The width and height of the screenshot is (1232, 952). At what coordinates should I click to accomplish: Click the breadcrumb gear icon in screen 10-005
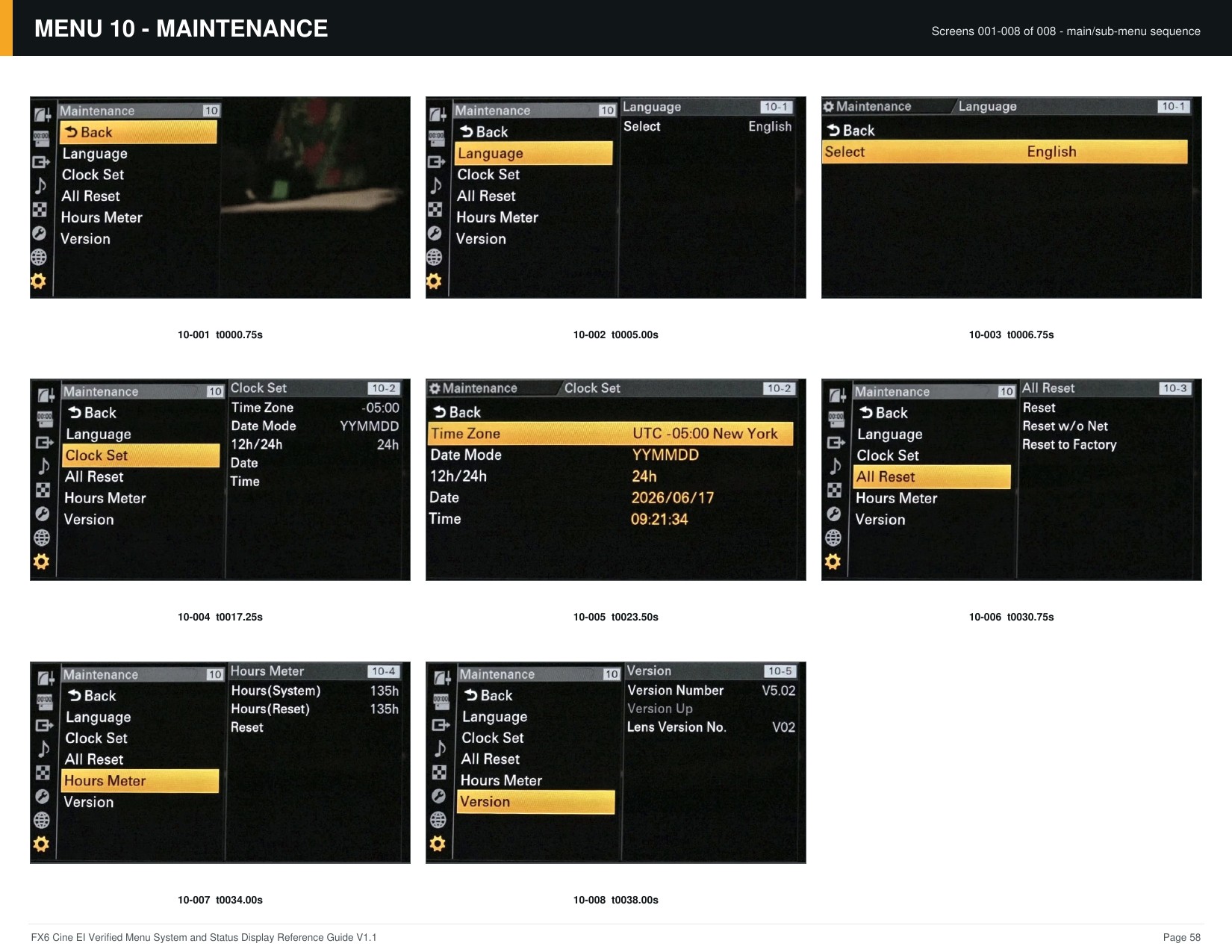(435, 388)
